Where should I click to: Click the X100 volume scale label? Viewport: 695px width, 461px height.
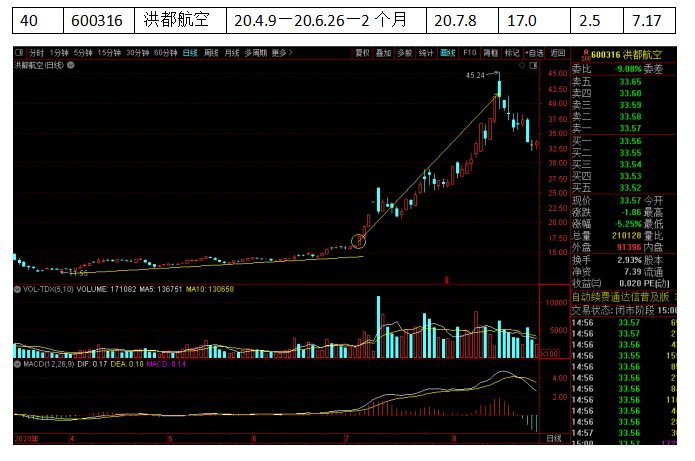coord(549,354)
